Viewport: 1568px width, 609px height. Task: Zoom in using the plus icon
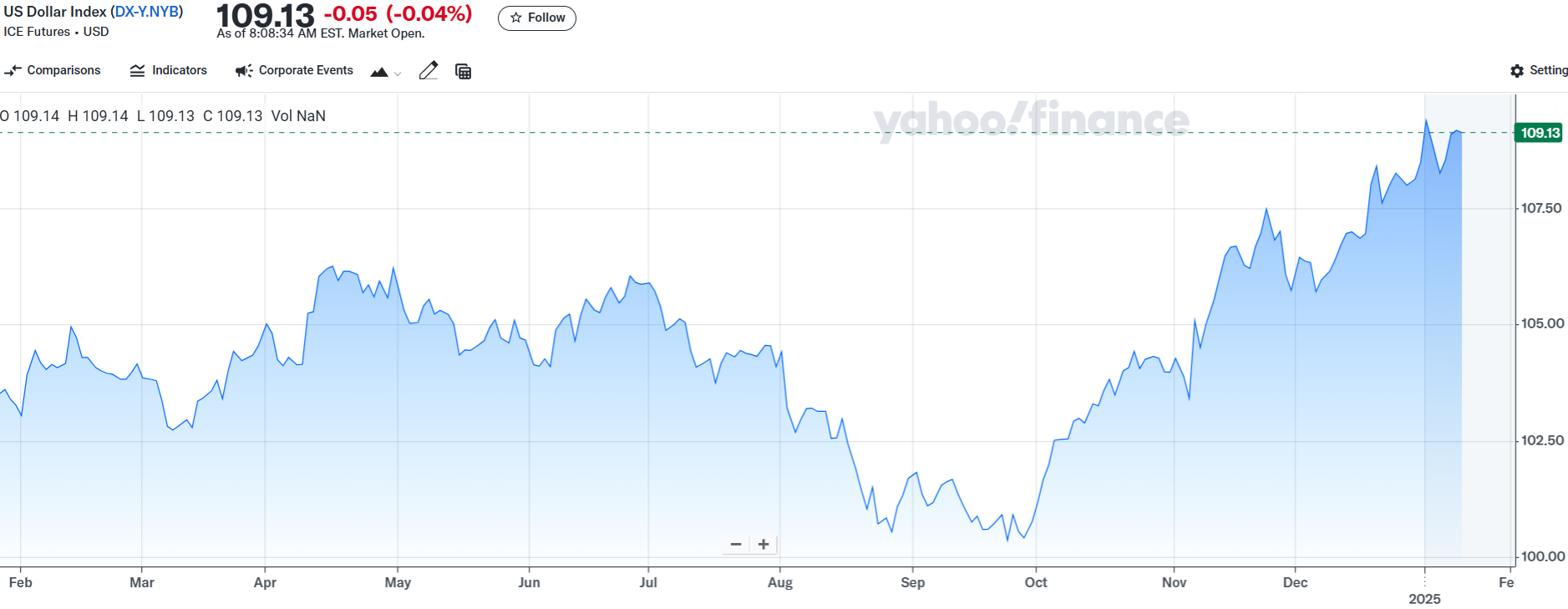click(763, 544)
